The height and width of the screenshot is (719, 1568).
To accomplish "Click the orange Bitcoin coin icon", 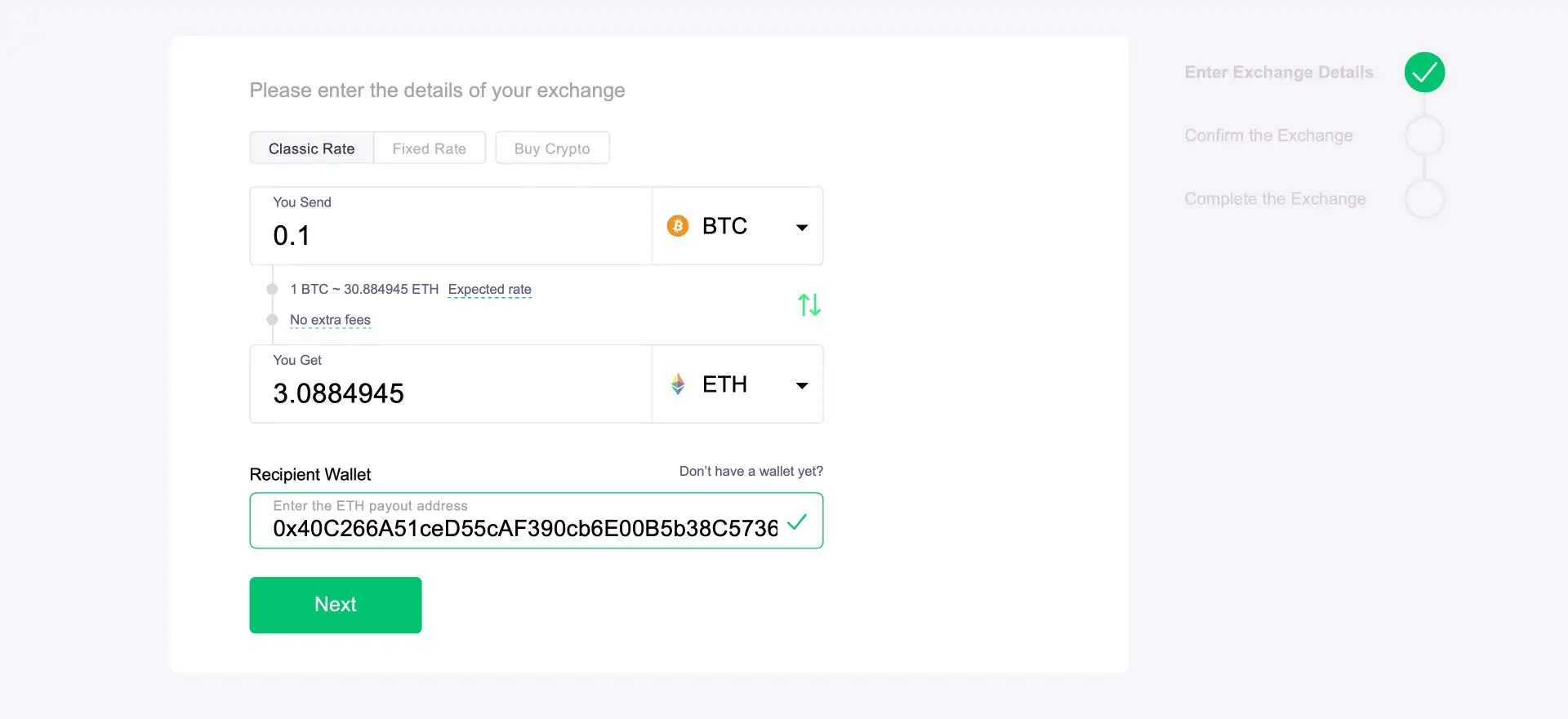I will tap(678, 226).
